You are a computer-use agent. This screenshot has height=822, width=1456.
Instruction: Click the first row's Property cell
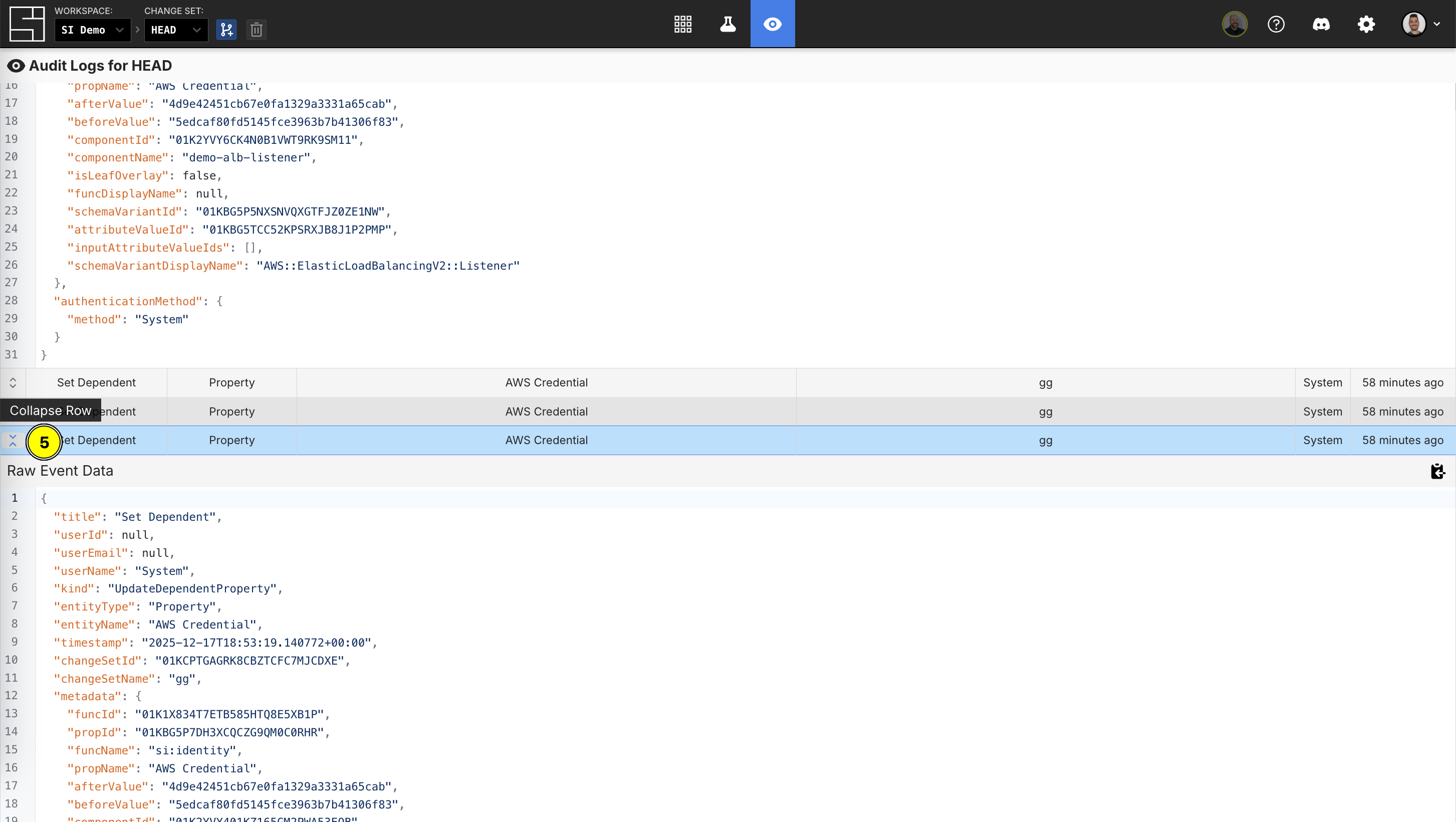[232, 383]
